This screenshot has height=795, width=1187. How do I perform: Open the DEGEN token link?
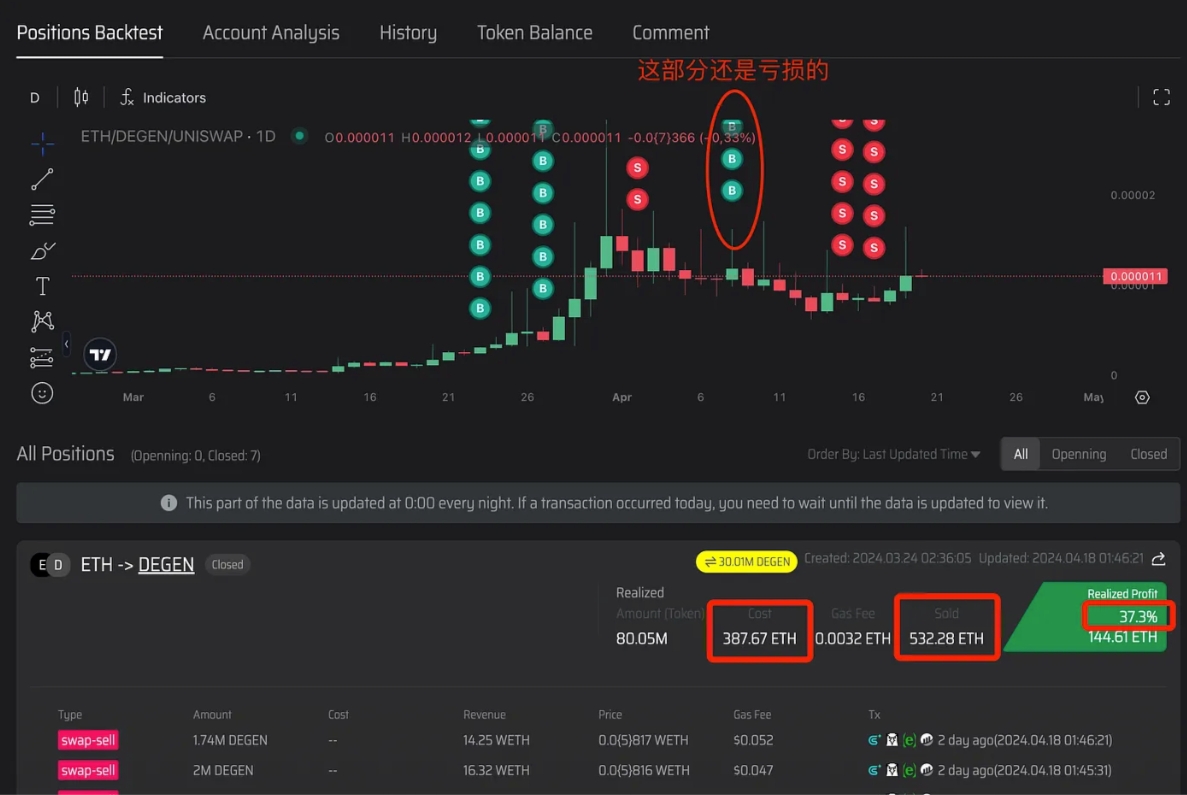pos(166,565)
